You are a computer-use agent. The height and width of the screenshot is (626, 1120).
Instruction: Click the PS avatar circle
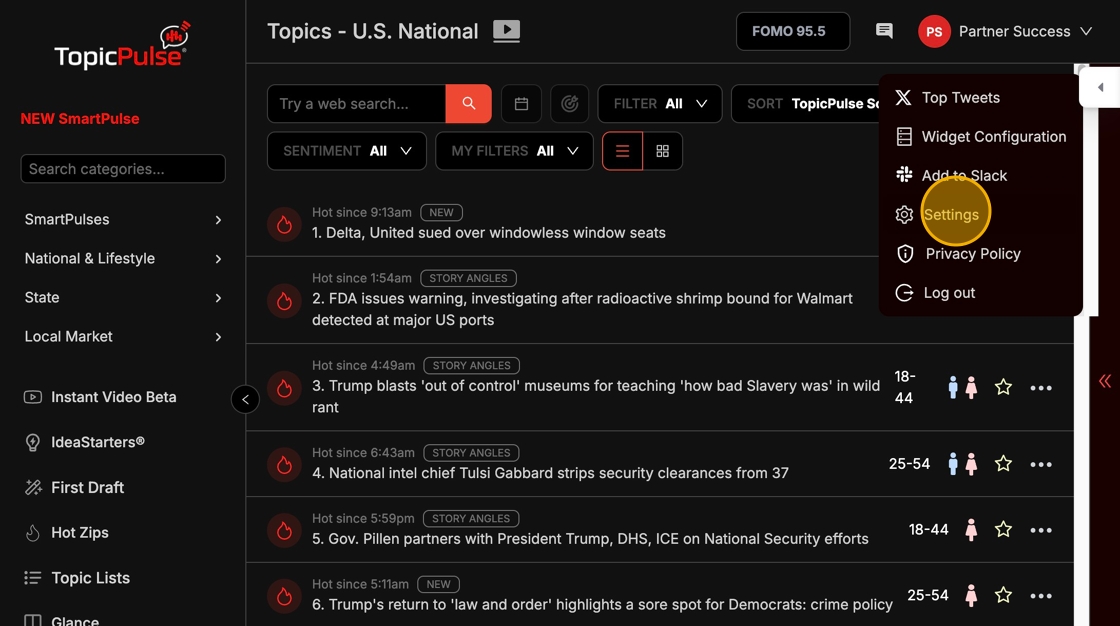tap(934, 31)
